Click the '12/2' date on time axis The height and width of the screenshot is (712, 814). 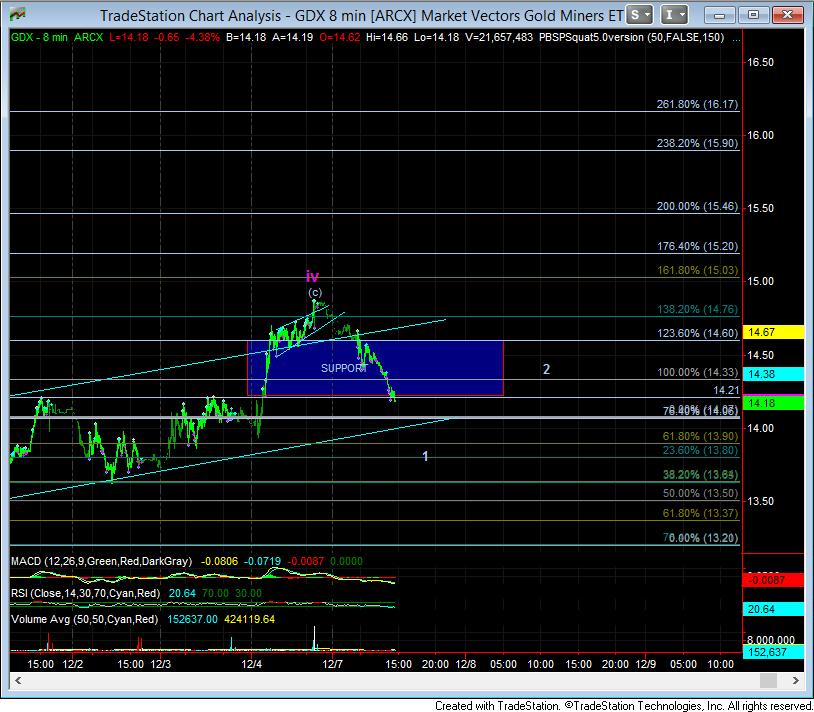tap(73, 664)
